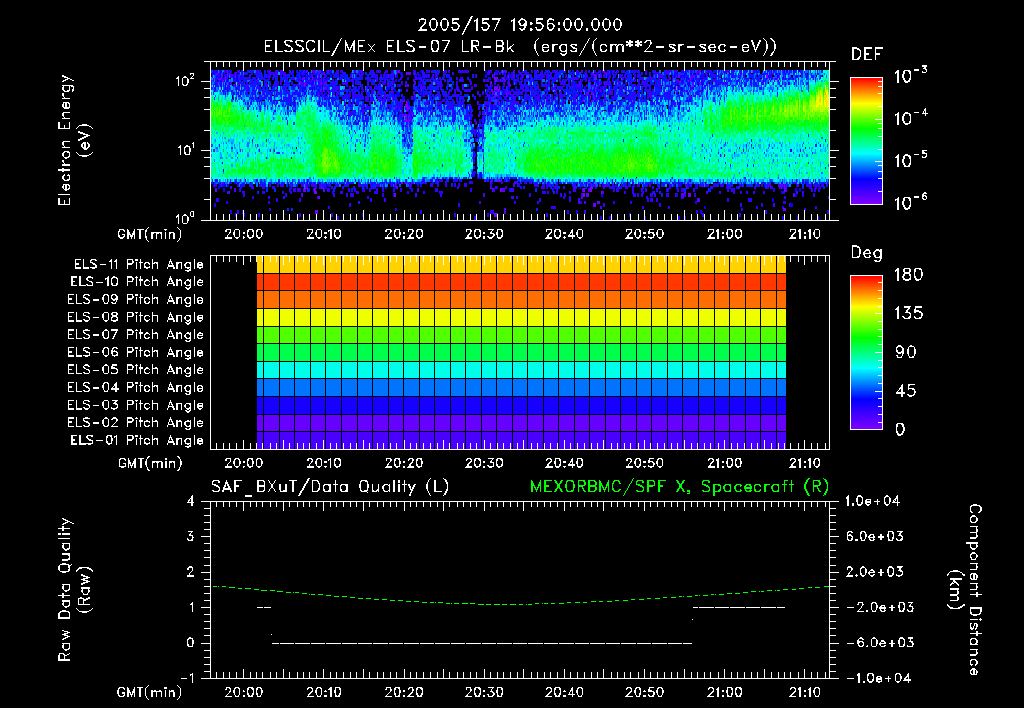1024x708 pixels.
Task: Click the green MEXORBMC/SPF X, Spacecraft (R) title
Action: coord(679,487)
